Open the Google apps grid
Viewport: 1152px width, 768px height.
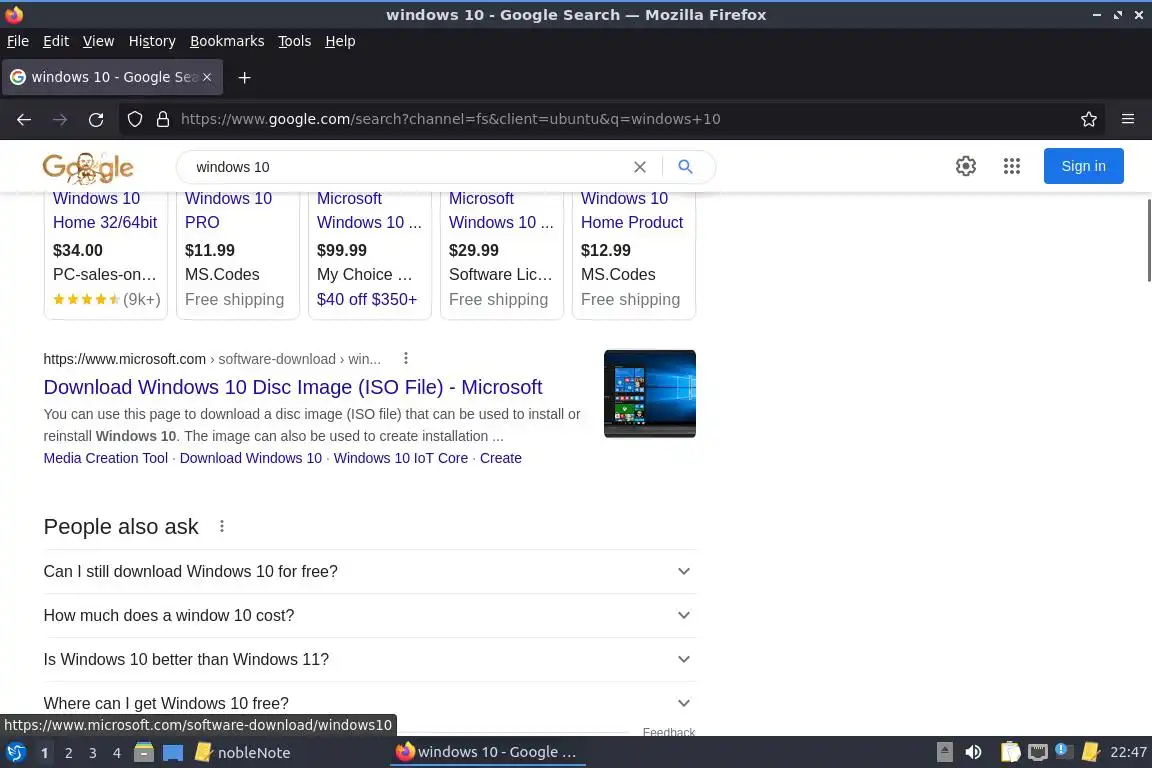point(1012,166)
